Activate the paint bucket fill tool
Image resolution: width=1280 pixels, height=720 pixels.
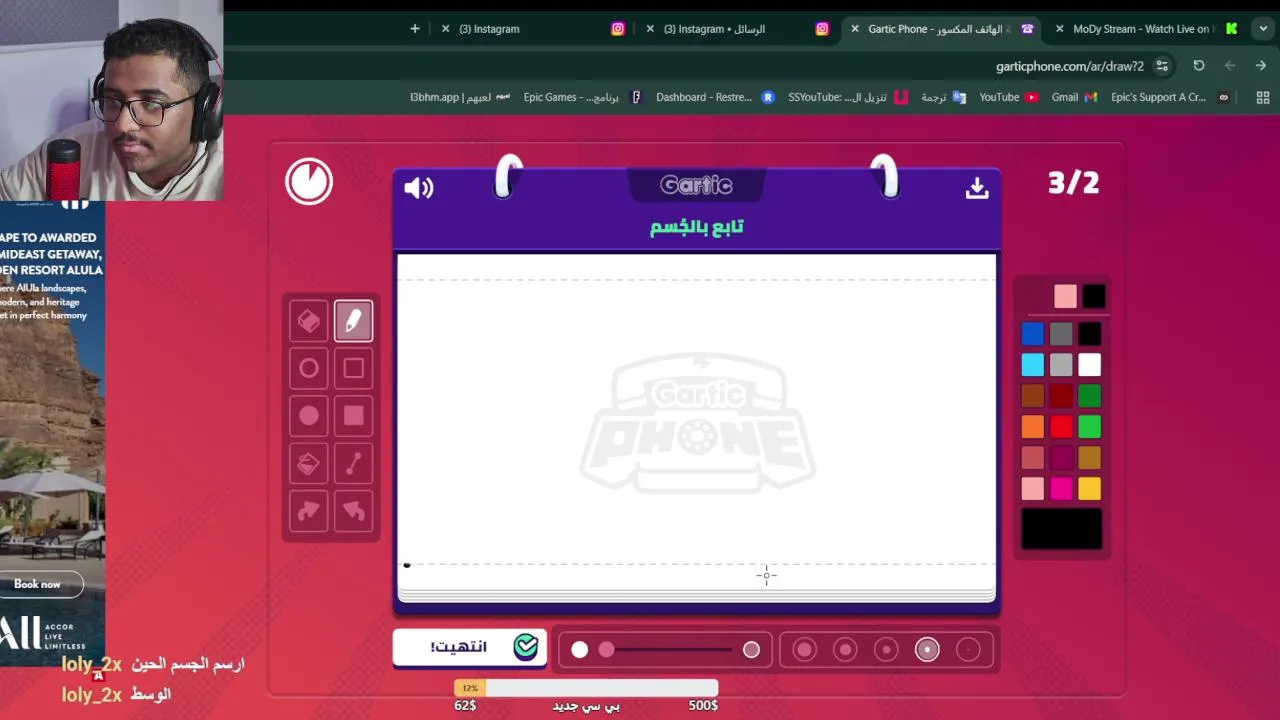tap(309, 463)
